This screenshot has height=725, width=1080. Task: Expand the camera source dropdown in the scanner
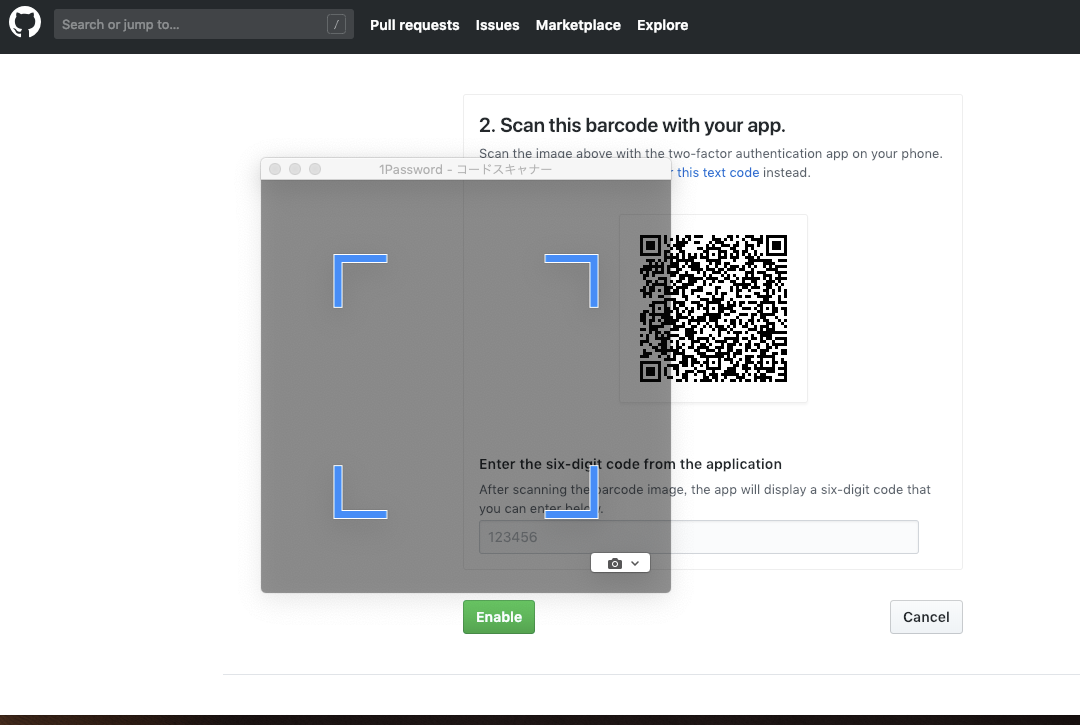(x=621, y=563)
